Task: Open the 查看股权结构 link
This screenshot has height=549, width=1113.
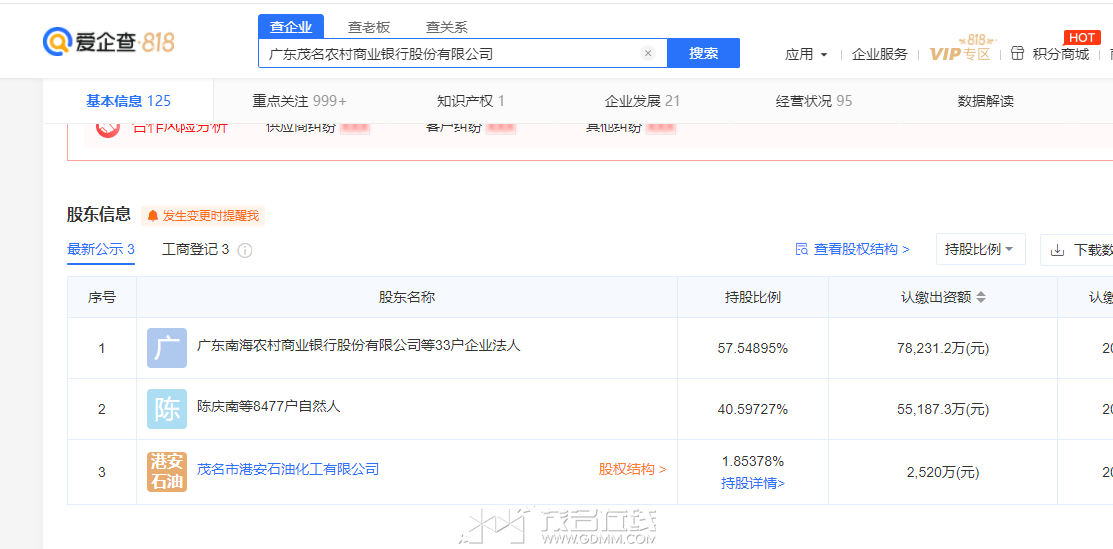Action: 861,249
